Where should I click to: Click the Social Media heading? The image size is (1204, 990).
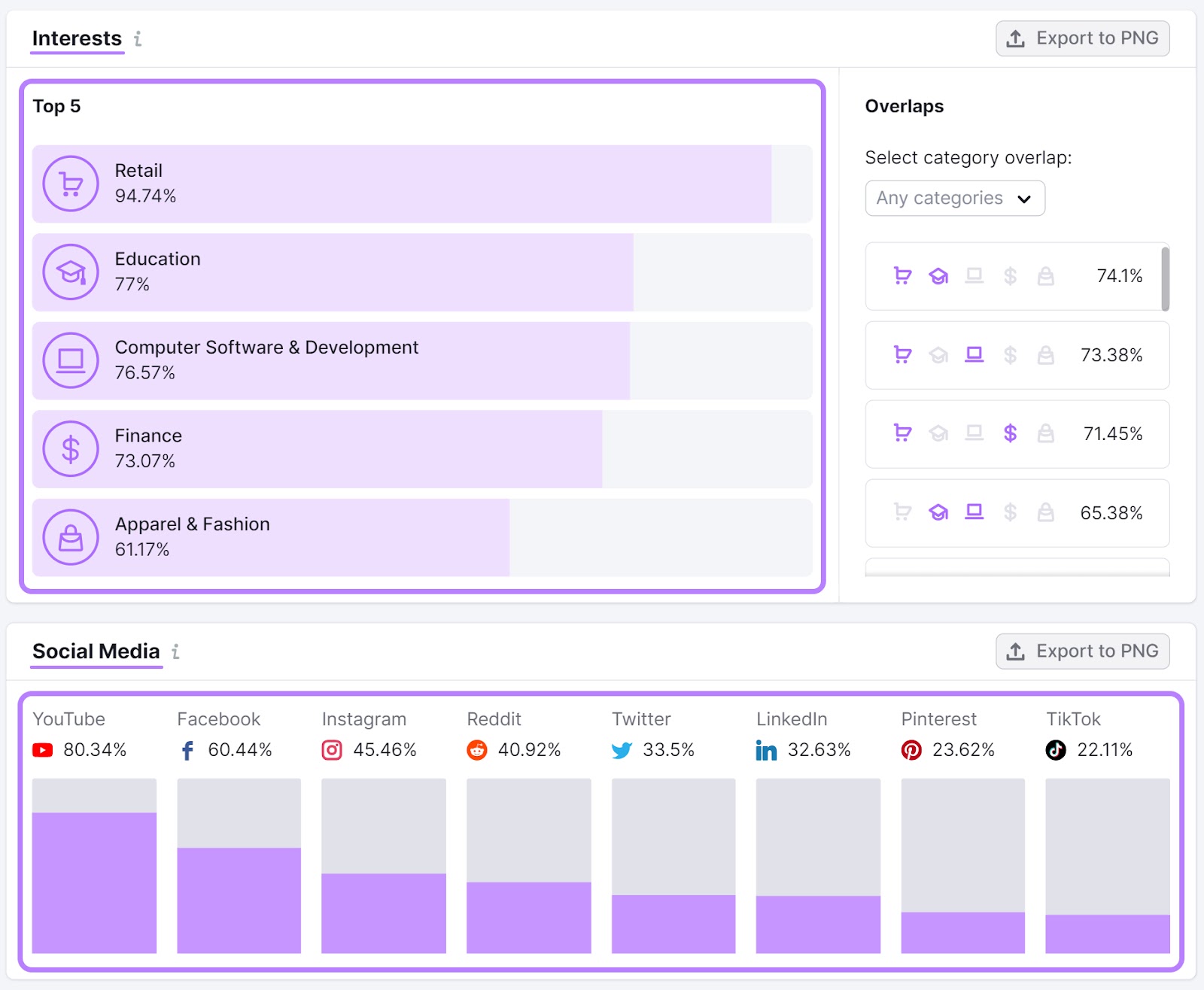coord(96,651)
